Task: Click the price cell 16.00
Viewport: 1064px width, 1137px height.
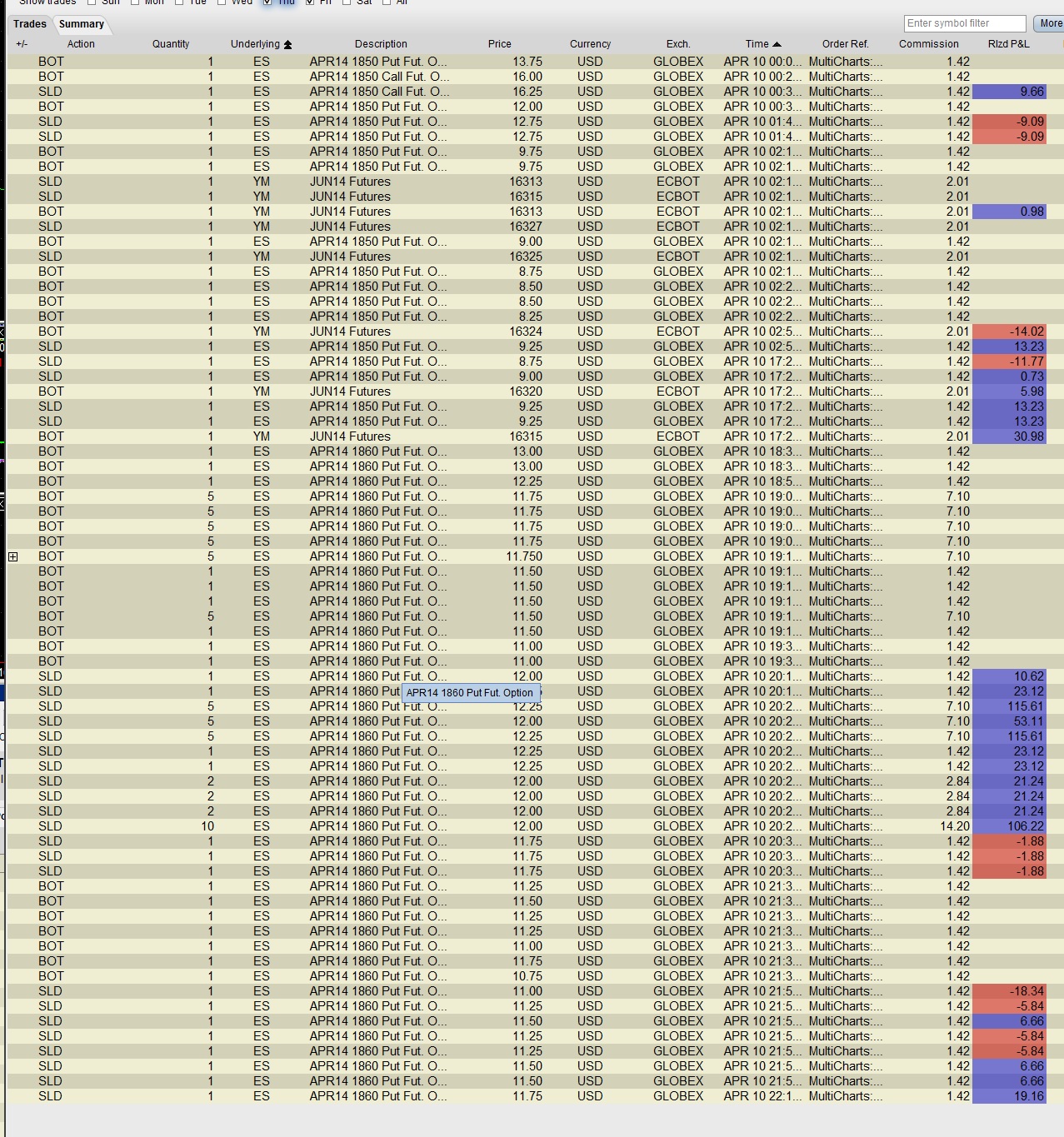Action: [527, 77]
